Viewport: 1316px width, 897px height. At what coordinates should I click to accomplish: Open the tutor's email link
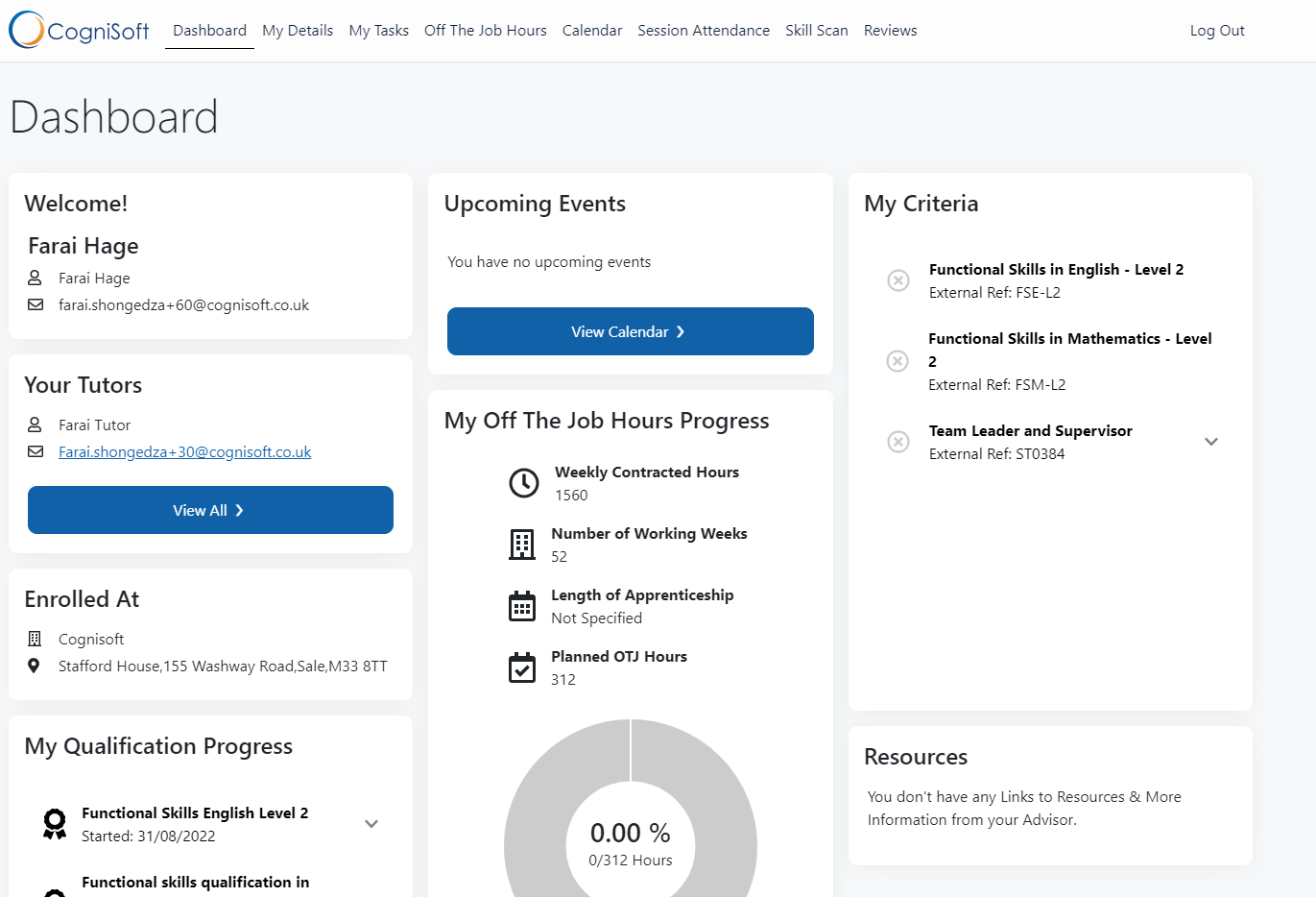pos(186,451)
